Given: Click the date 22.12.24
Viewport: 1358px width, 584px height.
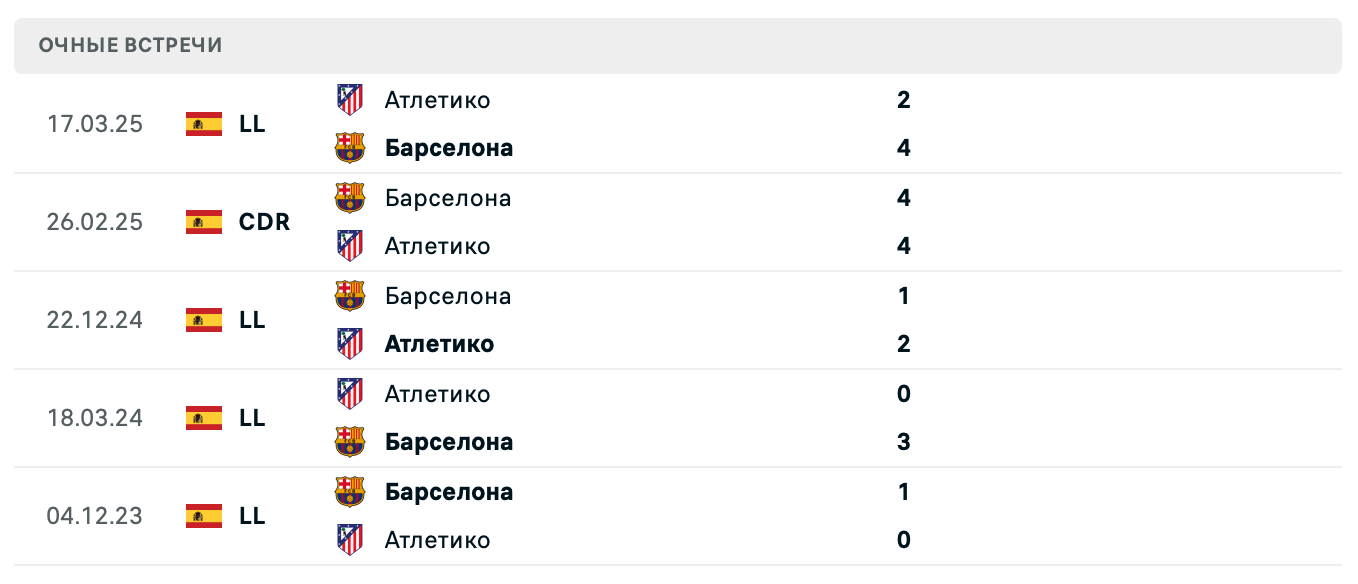Looking at the screenshot, I should pos(95,320).
